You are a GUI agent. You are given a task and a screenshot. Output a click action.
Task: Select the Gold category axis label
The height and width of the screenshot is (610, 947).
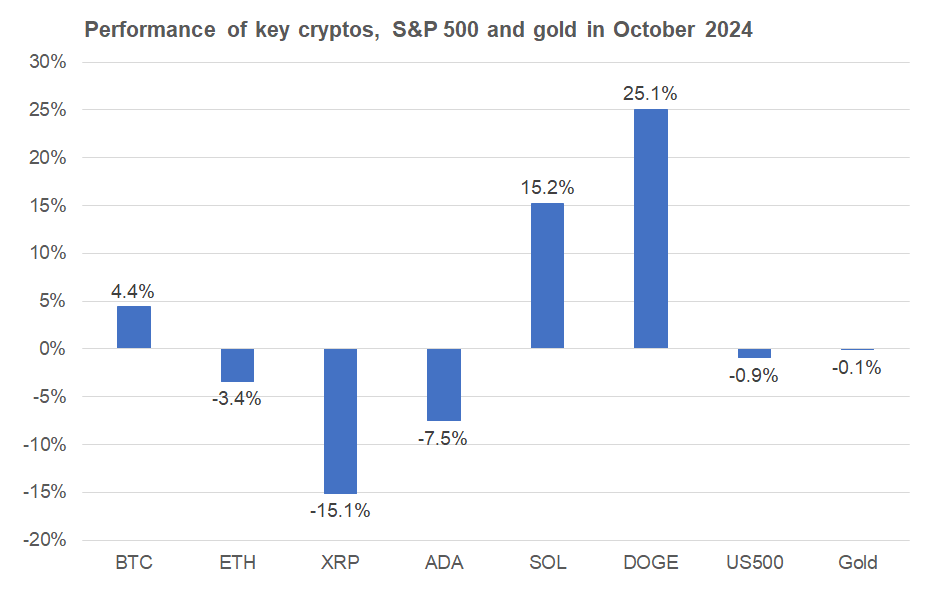tap(857, 562)
